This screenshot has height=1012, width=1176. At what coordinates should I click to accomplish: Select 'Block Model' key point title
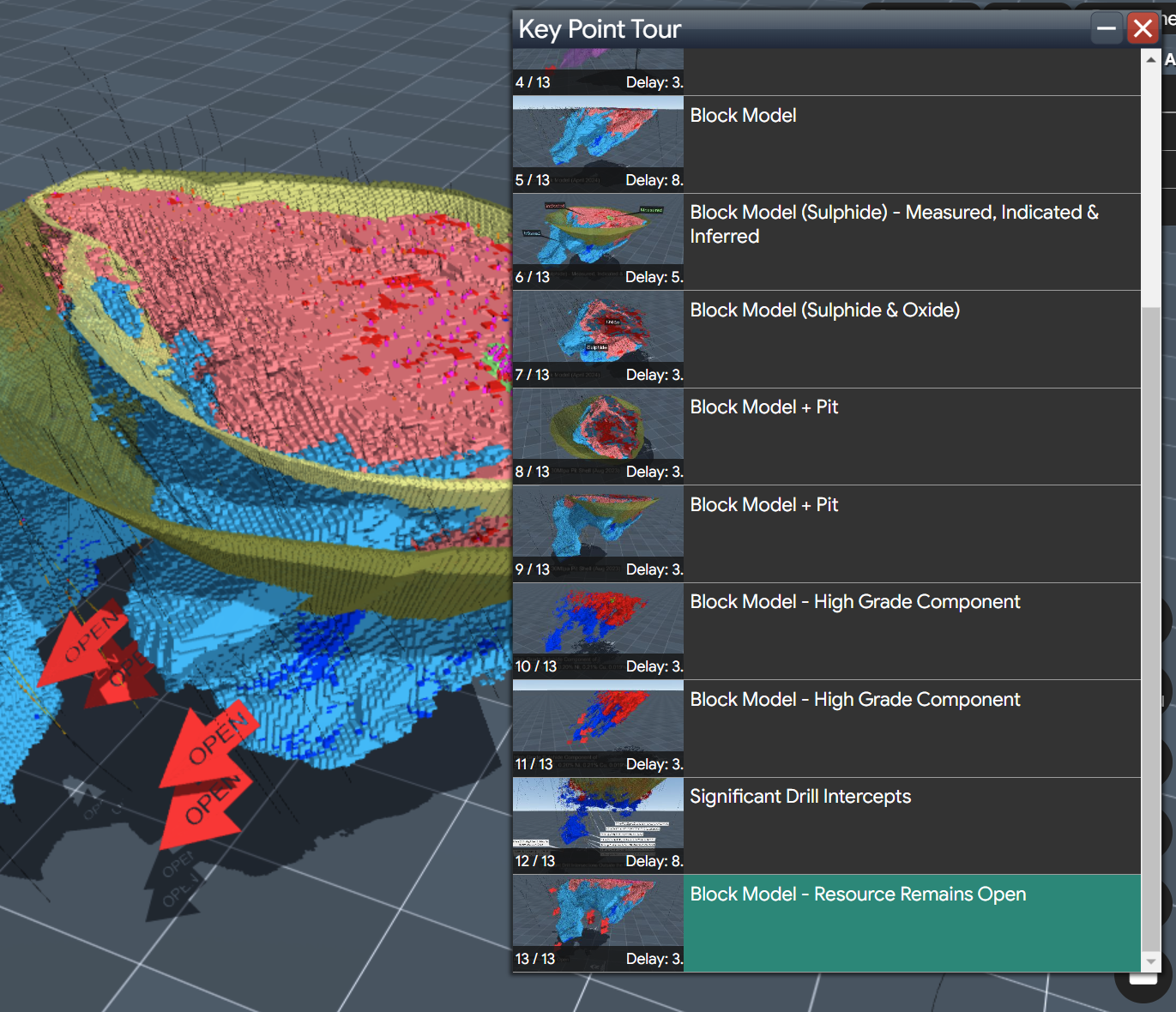(743, 115)
